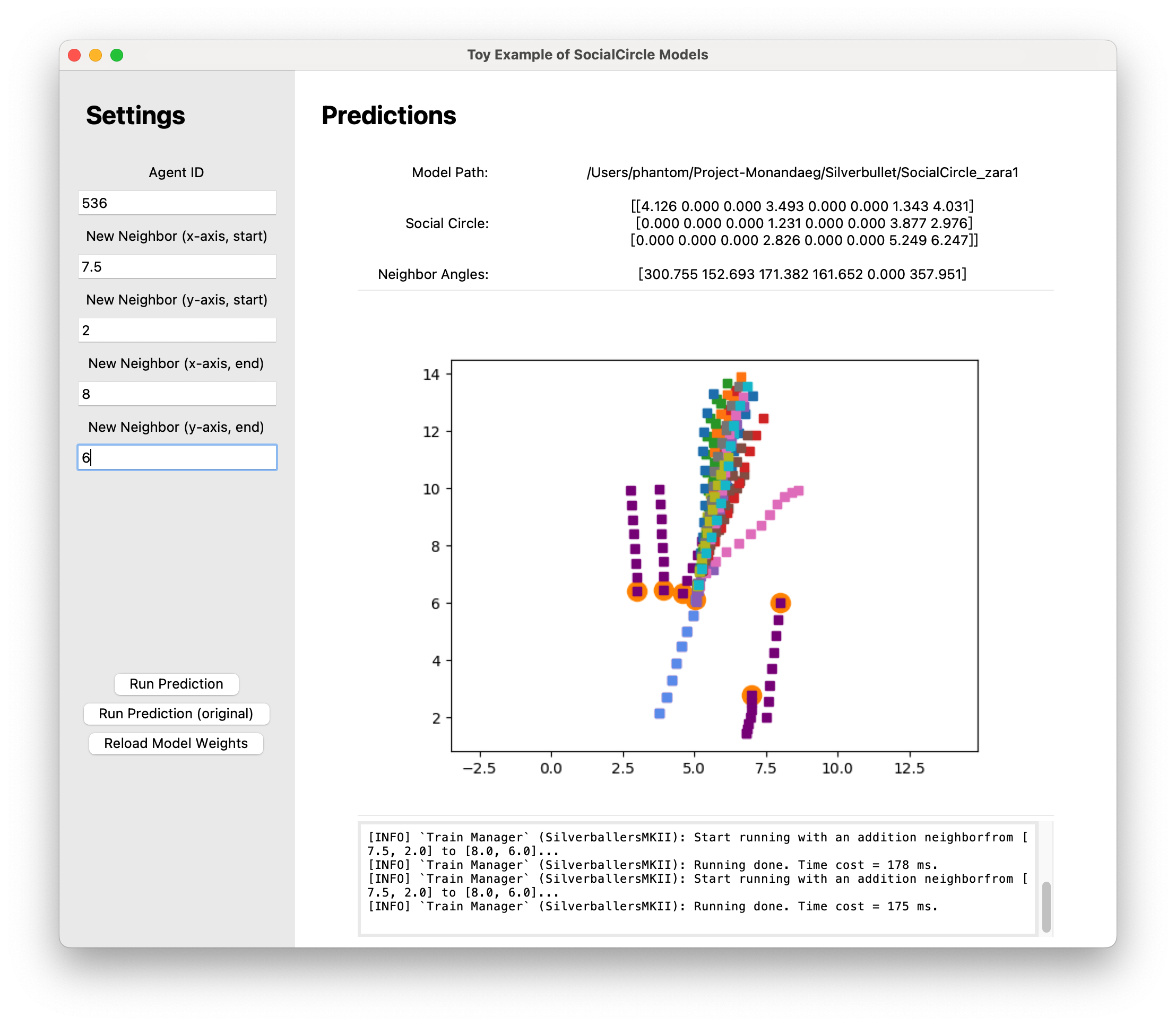Click New Neighbor x-axis start field
The width and height of the screenshot is (1176, 1026).
pyautogui.click(x=176, y=267)
